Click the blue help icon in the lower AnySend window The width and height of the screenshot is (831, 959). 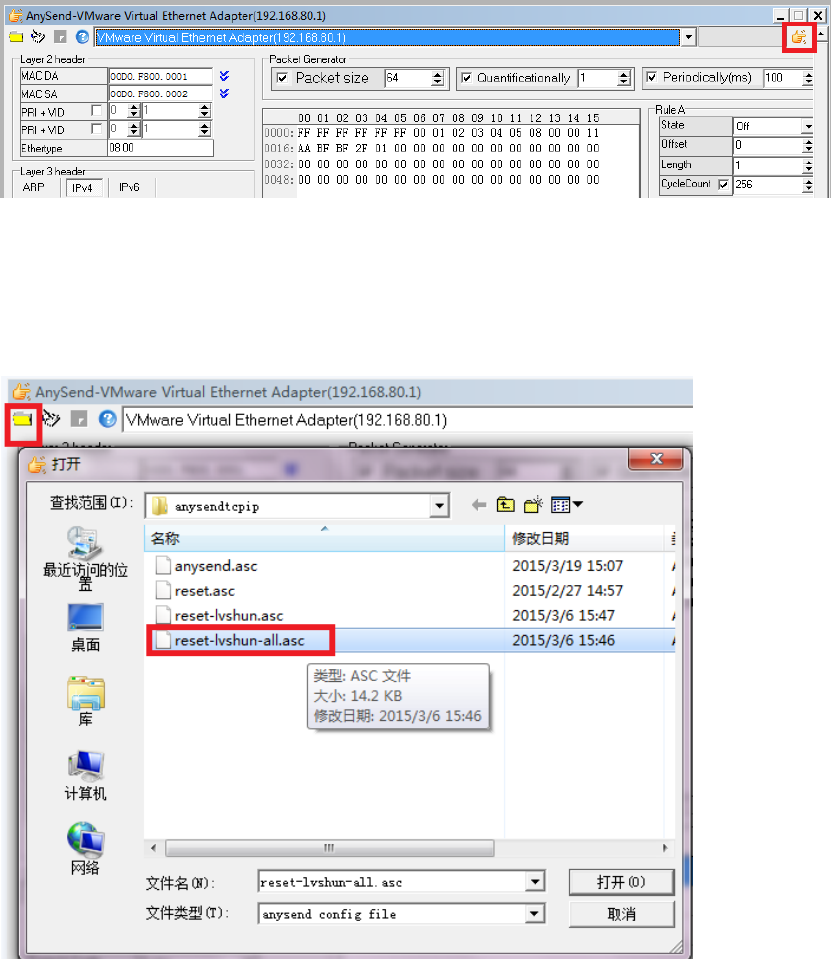point(108,419)
